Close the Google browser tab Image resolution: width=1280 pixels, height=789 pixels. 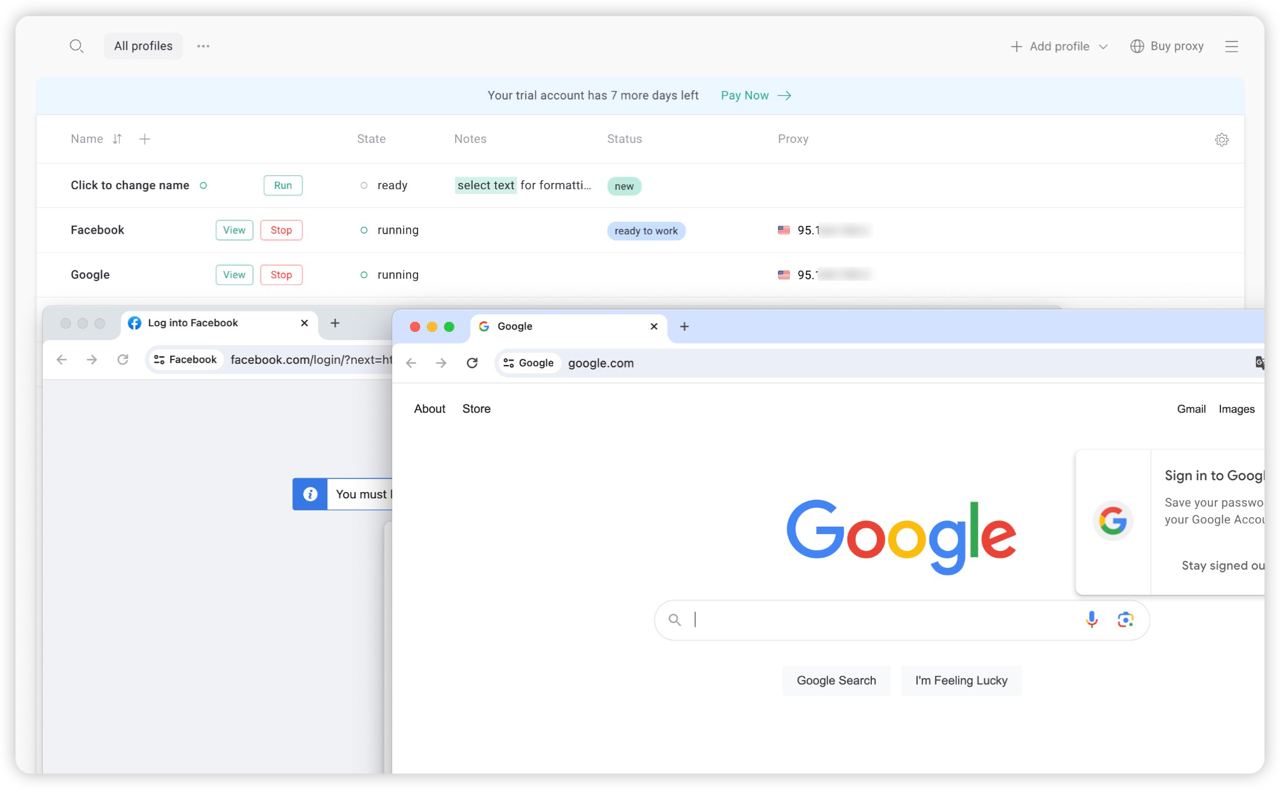point(654,327)
